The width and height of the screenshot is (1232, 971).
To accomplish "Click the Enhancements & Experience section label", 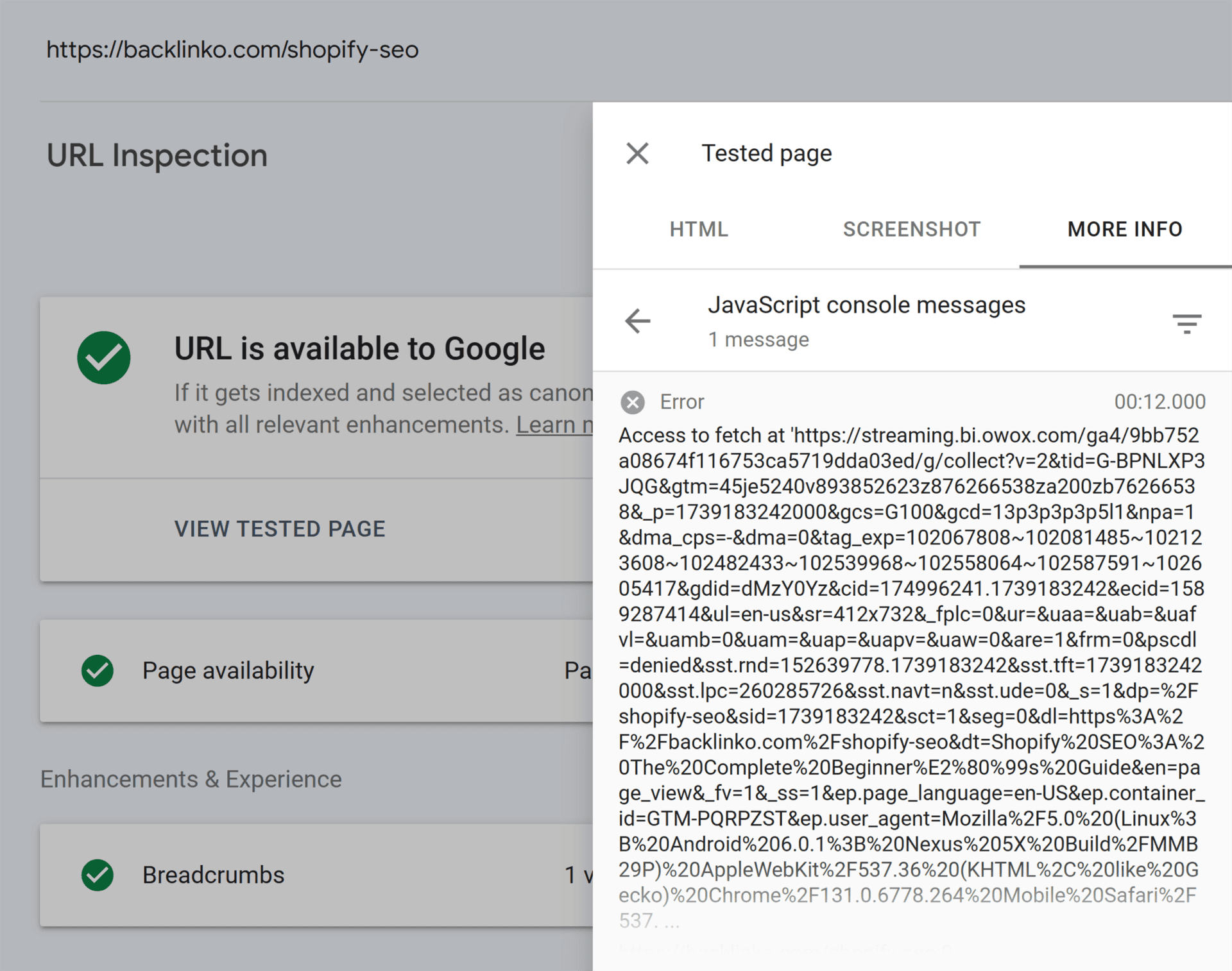I will (191, 779).
